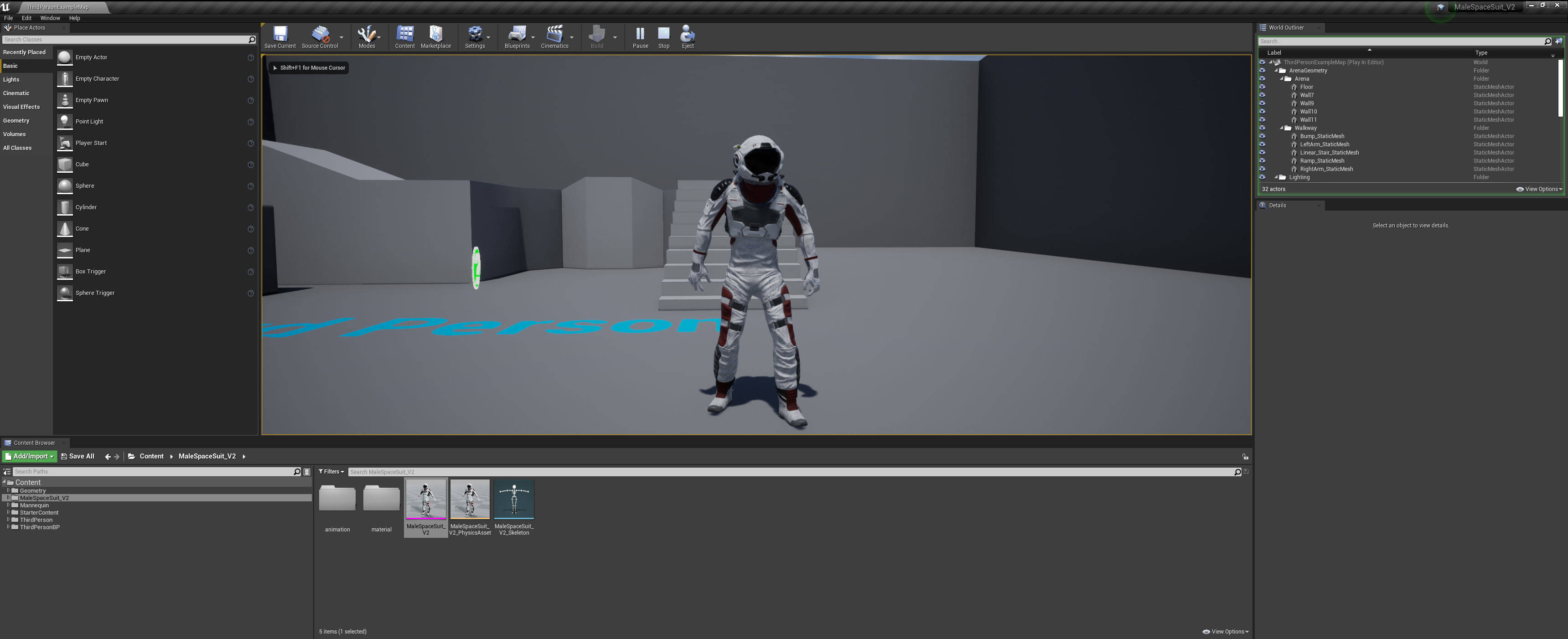The width and height of the screenshot is (1568, 639).
Task: Click the Cinematics toolbar icon
Action: pyautogui.click(x=554, y=37)
